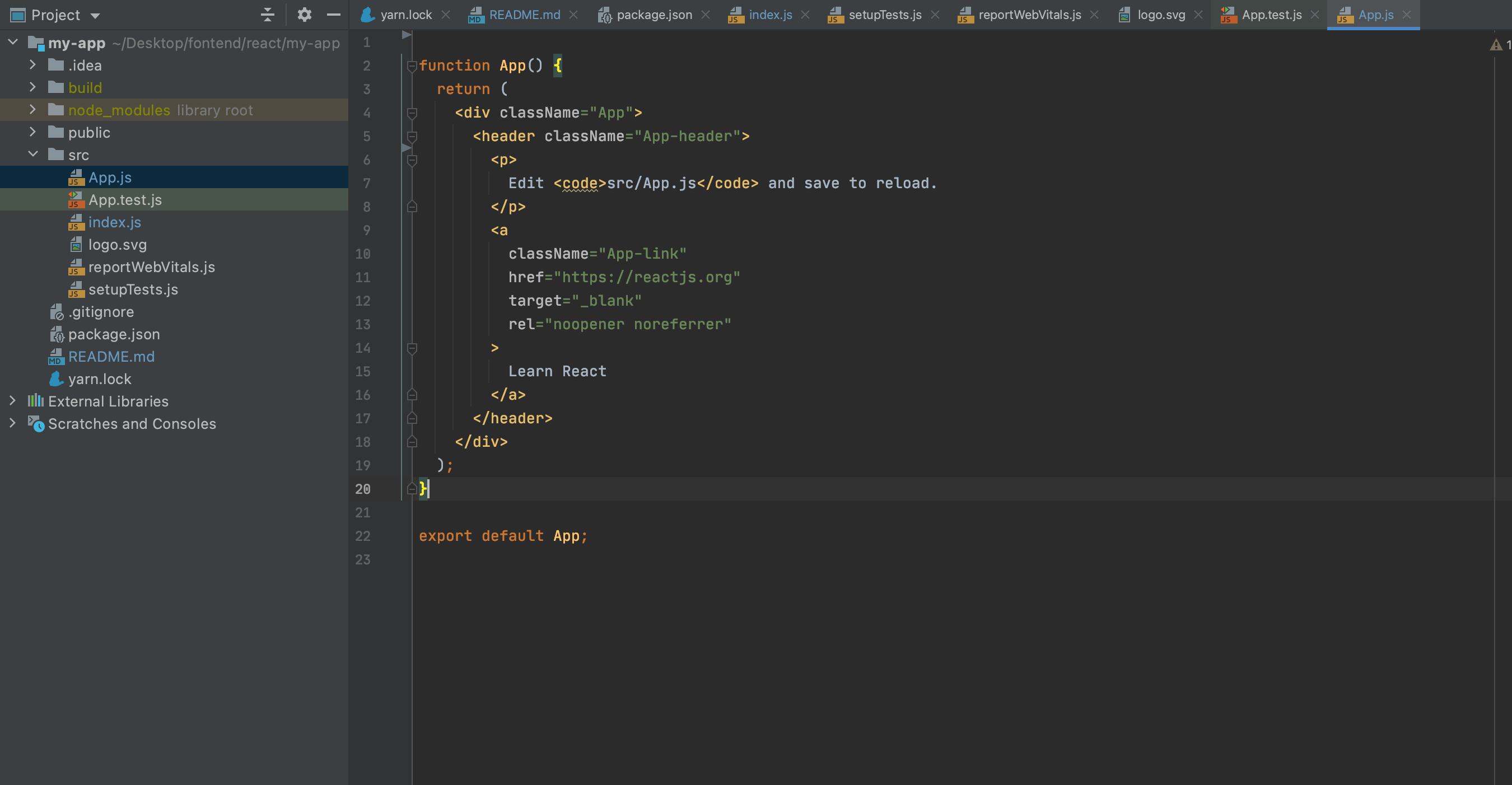Click the className "App-link" attribute line
The width and height of the screenshot is (1512, 785).
pos(597,254)
